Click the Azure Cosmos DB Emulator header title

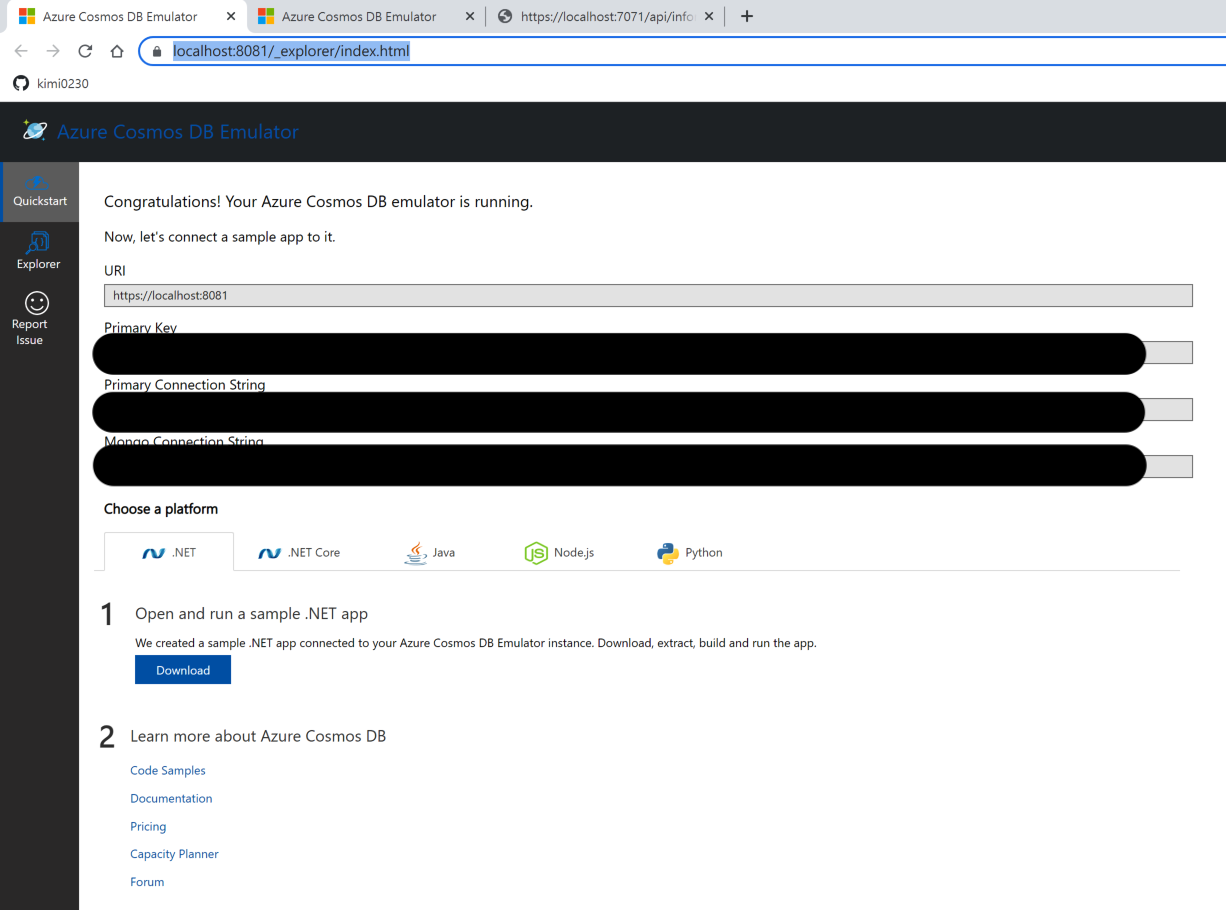coord(178,132)
